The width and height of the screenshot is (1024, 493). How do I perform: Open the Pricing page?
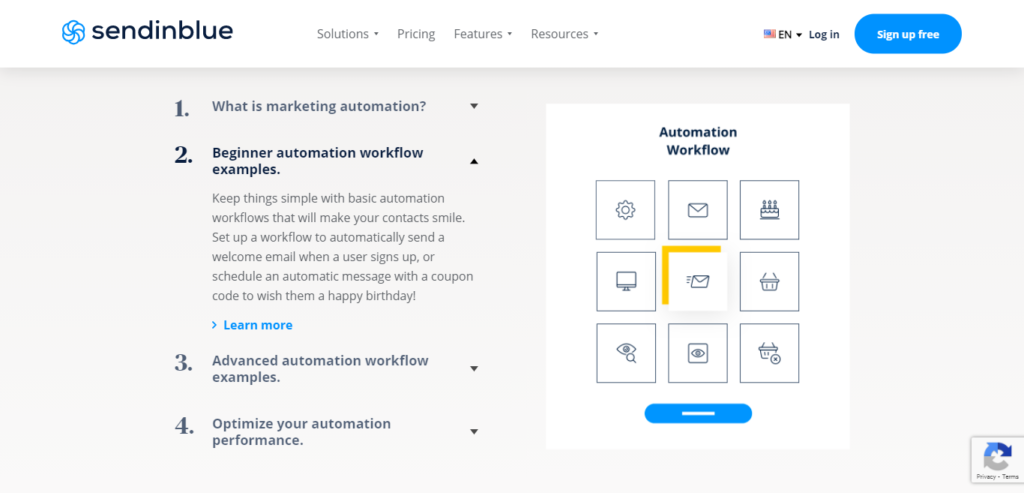coord(416,33)
